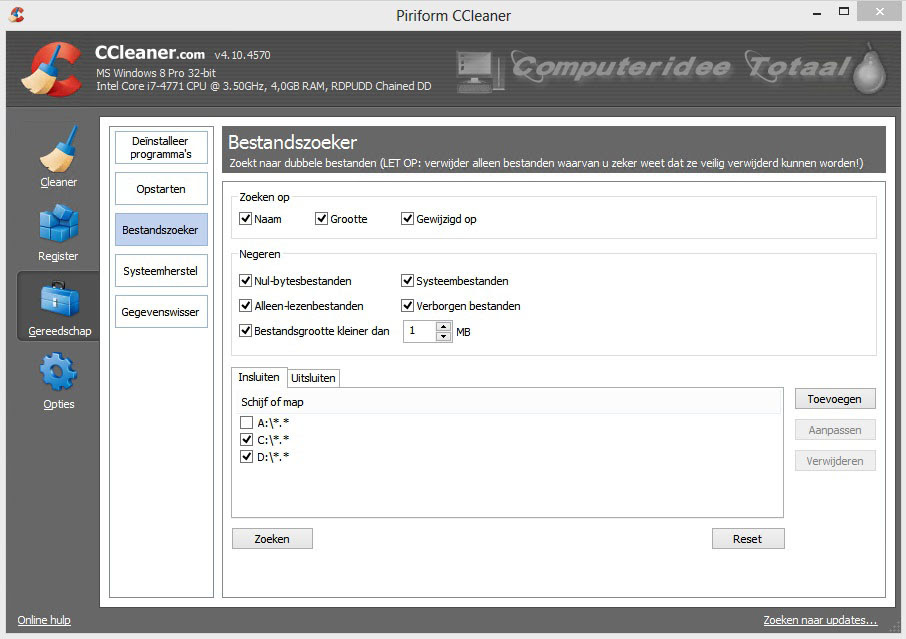The image size is (906, 639).
Task: Uncheck the C:\*.* drive checkbox
Action: point(247,440)
